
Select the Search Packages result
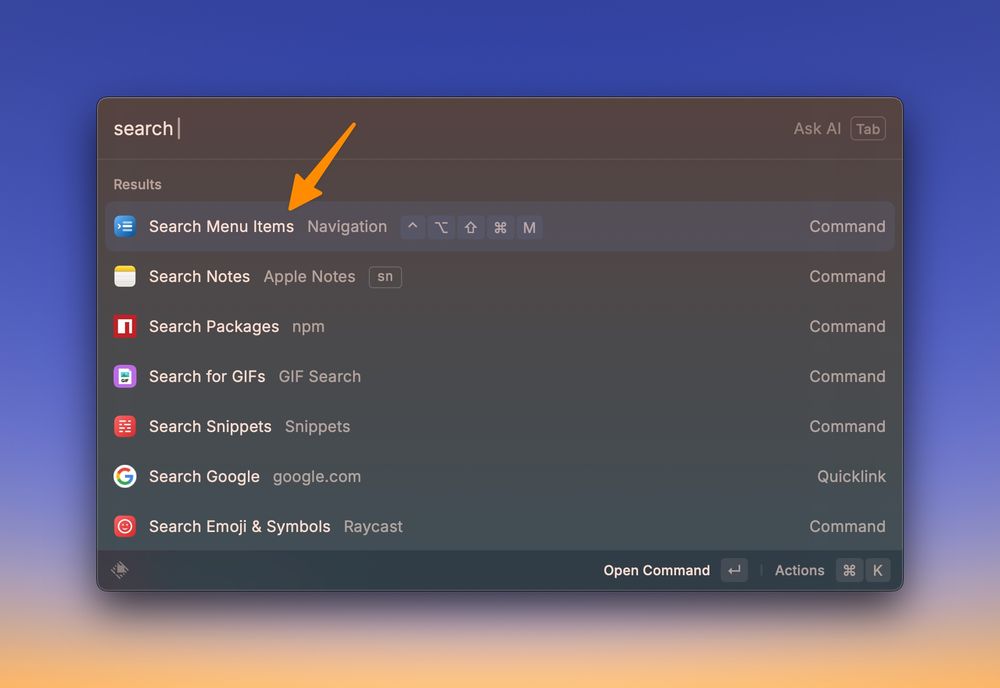tap(500, 326)
